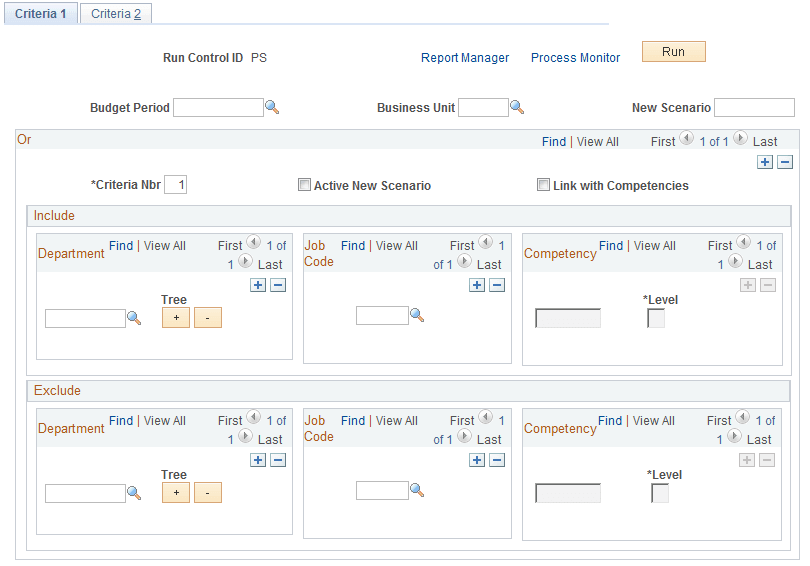Click Include Job Code lookup icon
The height and width of the screenshot is (566, 810).
[417, 316]
